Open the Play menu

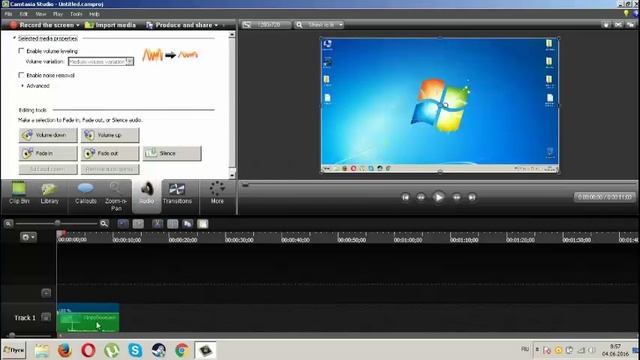point(58,14)
